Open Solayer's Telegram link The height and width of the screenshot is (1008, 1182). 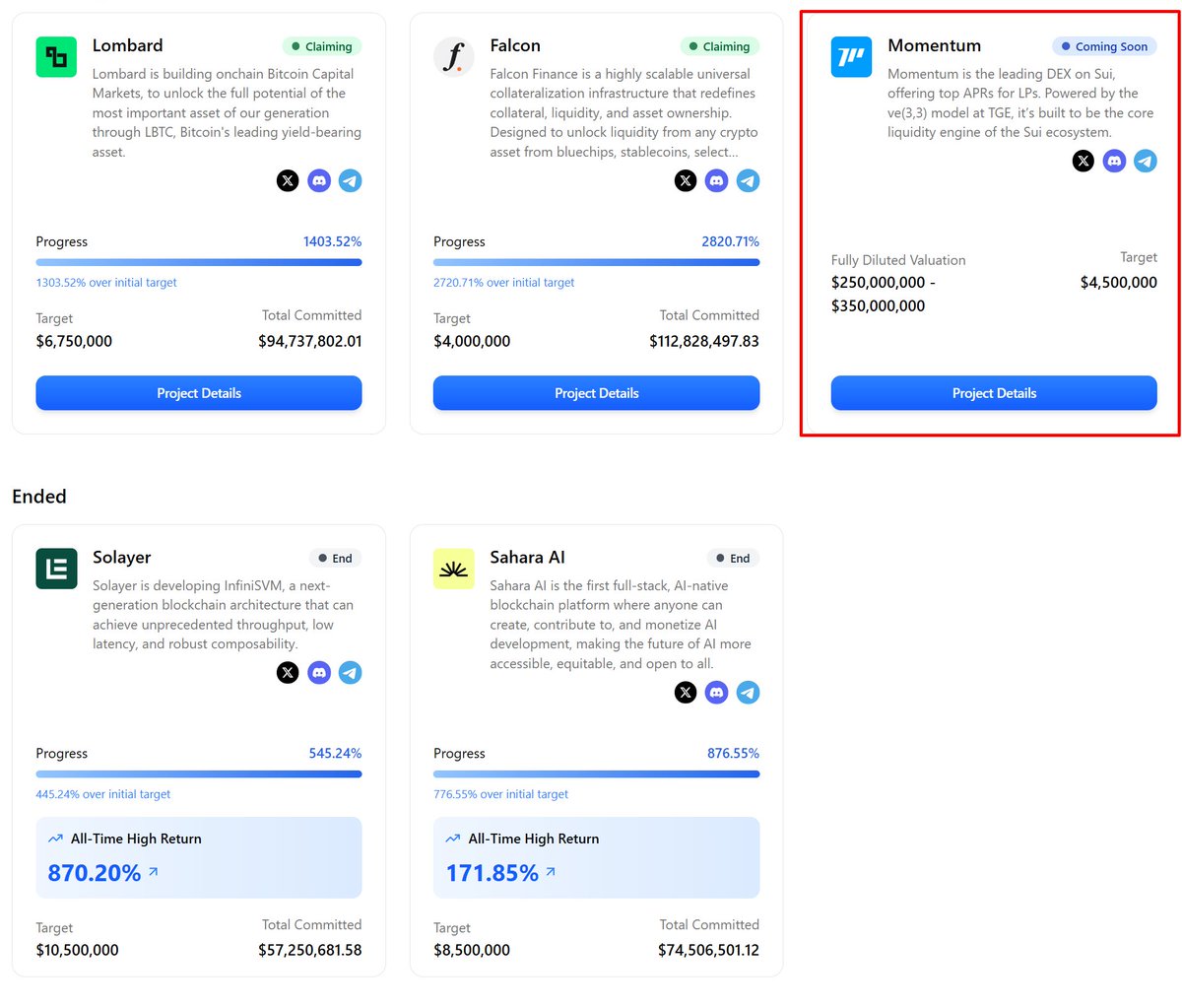(351, 673)
